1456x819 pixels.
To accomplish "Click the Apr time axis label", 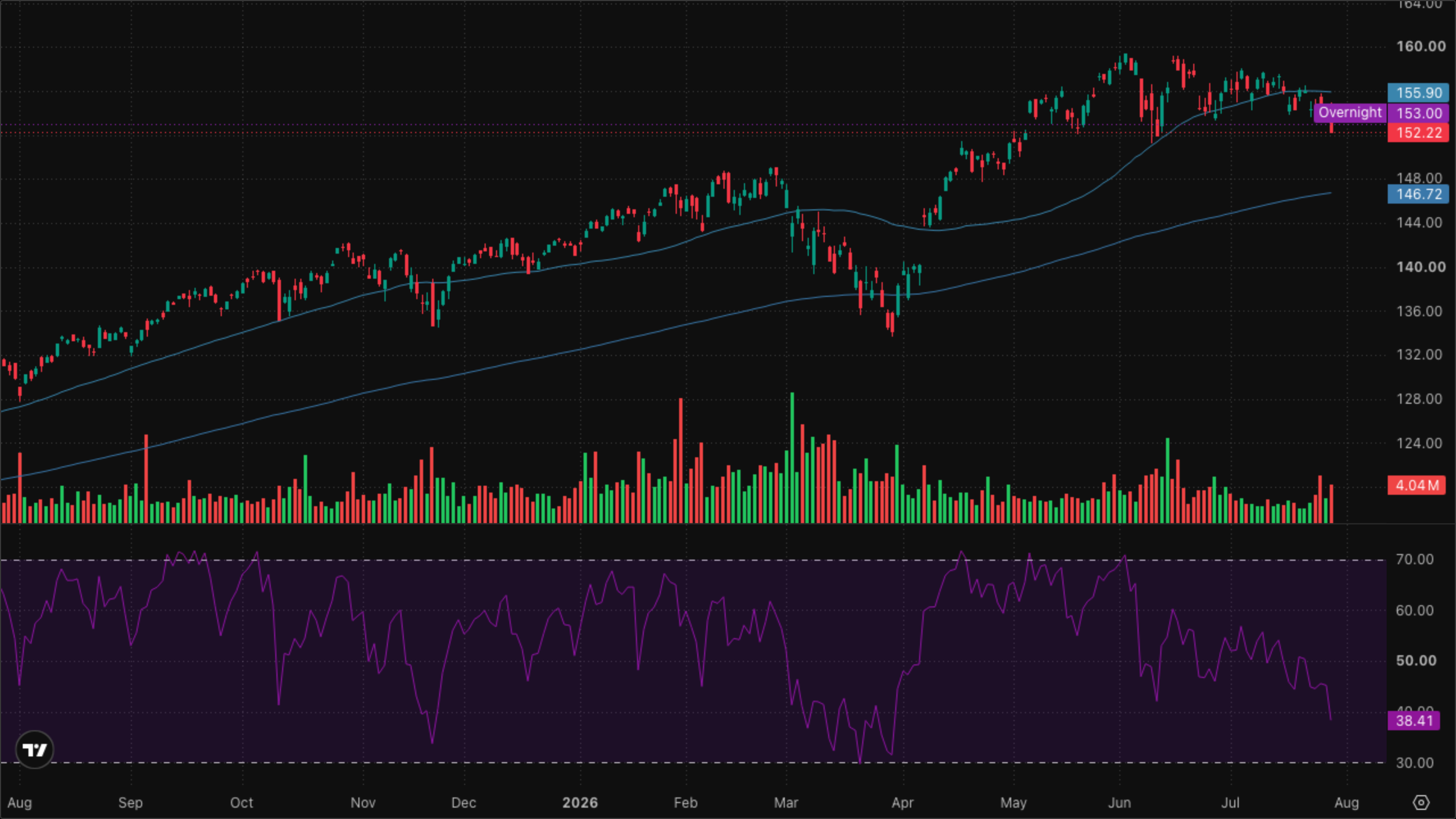I will 903,803.
